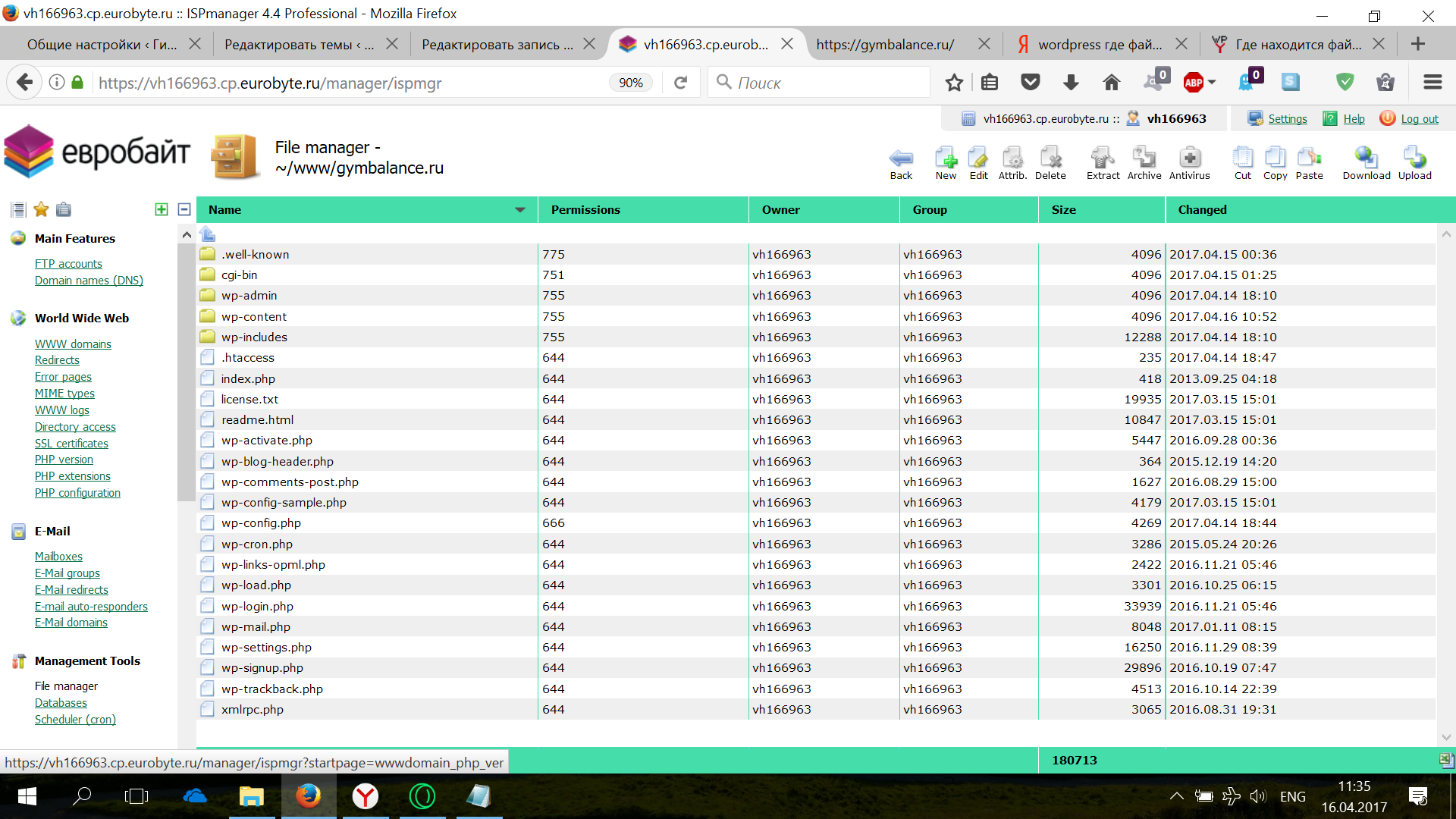Click the Log out link
Image resolution: width=1456 pixels, height=819 pixels.
tap(1420, 119)
